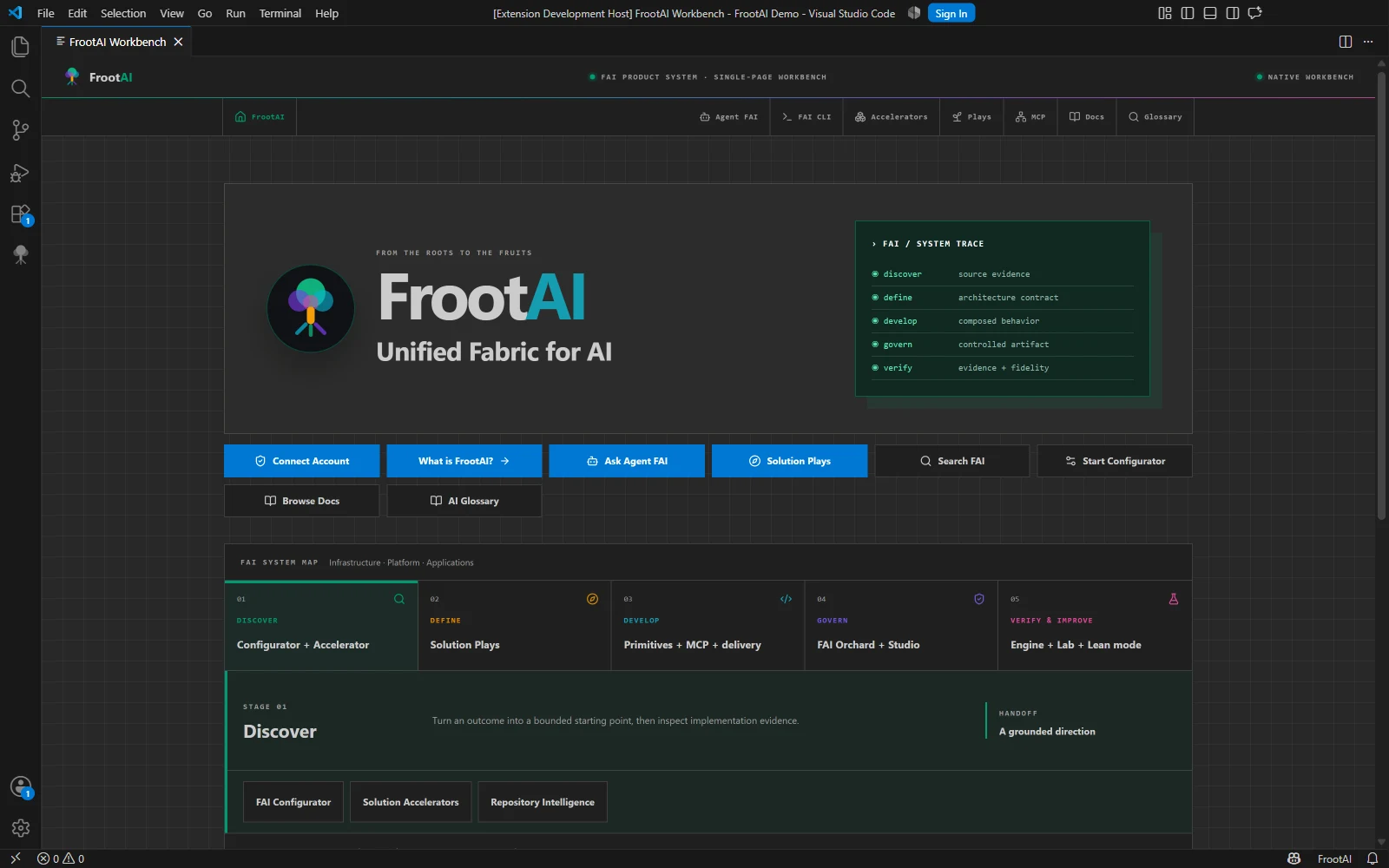Open the Run menu
Screen dimensions: 1389x868
coord(235,13)
